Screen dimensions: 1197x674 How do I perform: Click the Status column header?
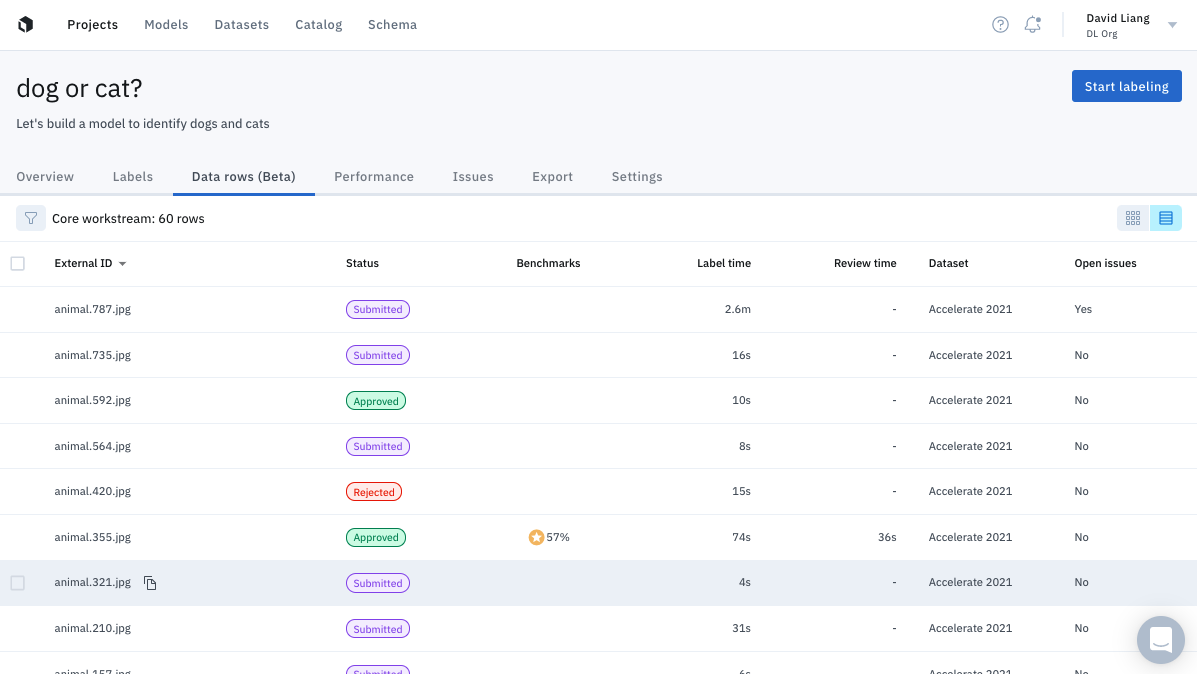tap(362, 263)
